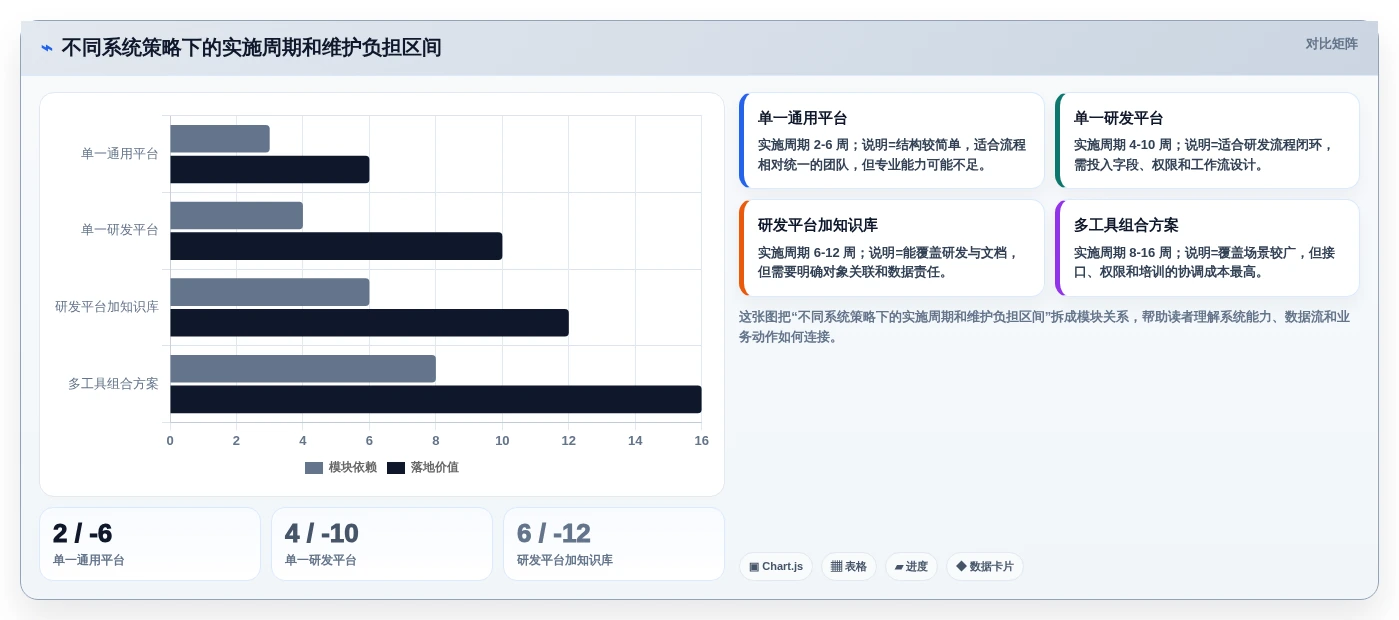This screenshot has height=620, width=1399.
Task: Click the 单一研发平台 y-axis label
Action: click(x=120, y=230)
